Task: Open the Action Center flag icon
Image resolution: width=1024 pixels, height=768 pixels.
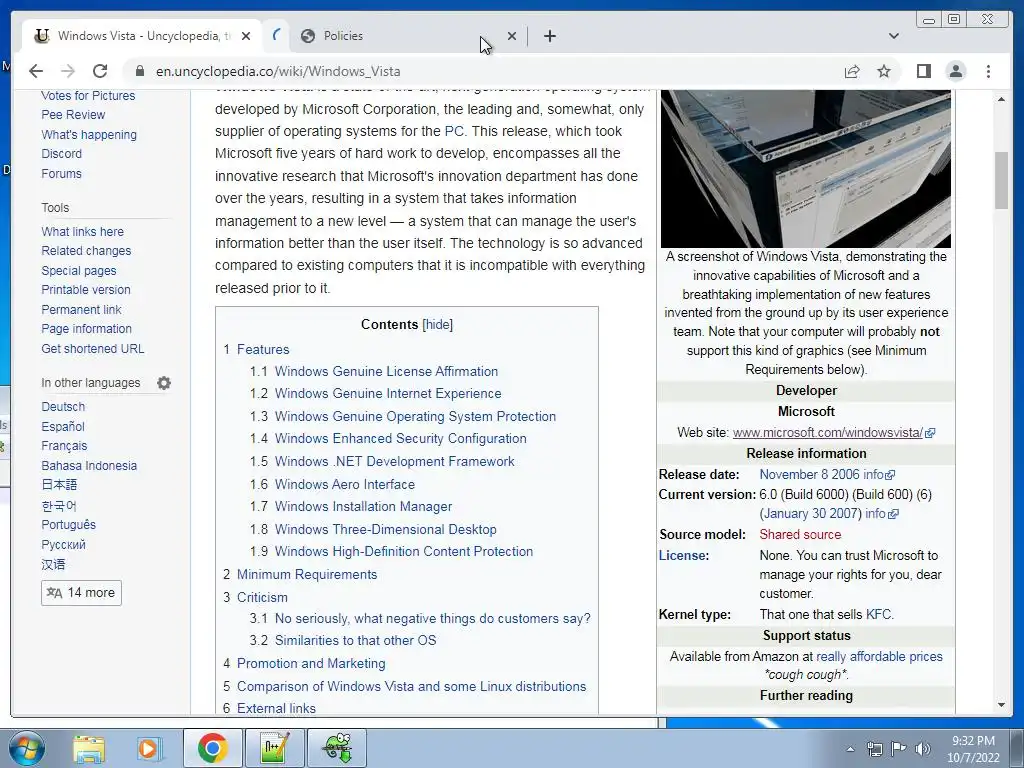Action: click(899, 749)
